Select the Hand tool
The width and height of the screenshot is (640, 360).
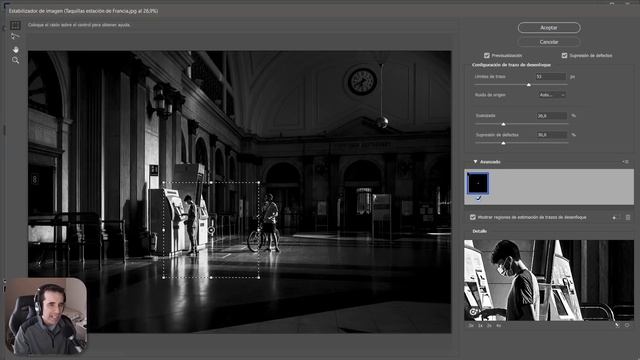coord(15,49)
